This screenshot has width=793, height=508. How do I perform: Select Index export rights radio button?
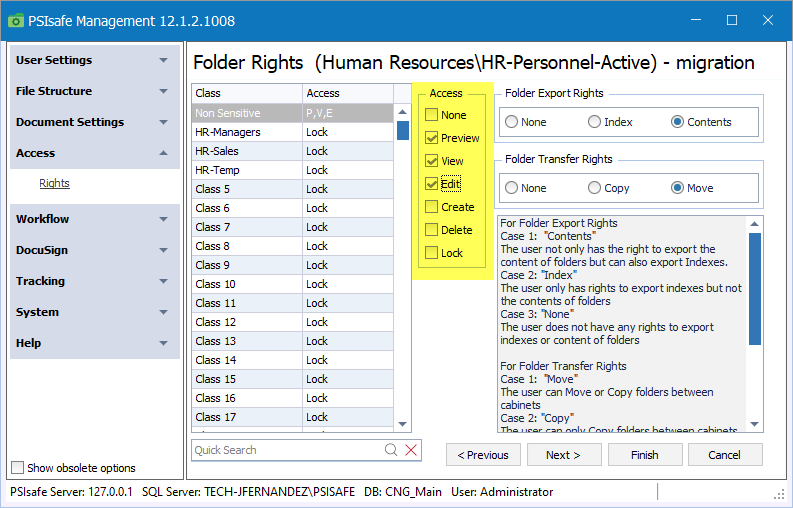[x=594, y=122]
